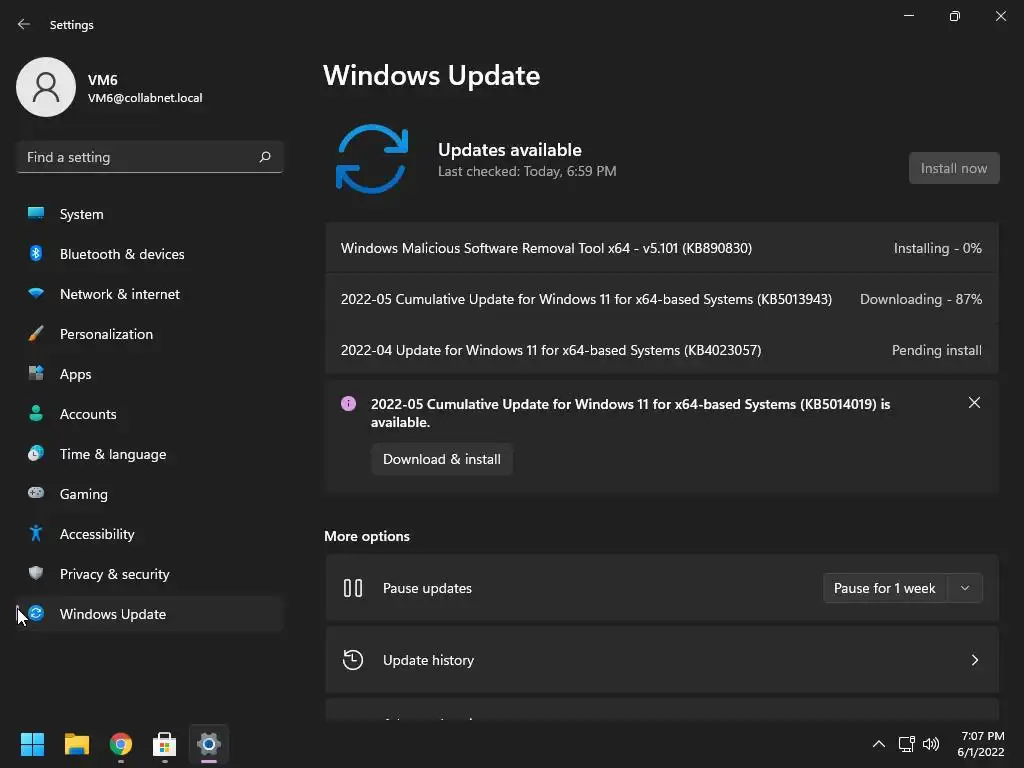This screenshot has width=1024, height=768.
Task: Click the large blue update arrows icon
Action: (372, 159)
